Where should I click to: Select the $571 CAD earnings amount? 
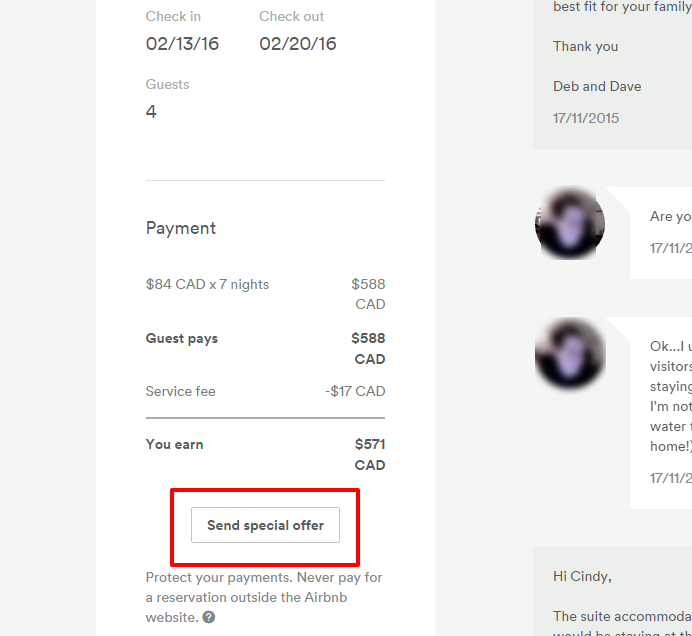pyautogui.click(x=369, y=454)
